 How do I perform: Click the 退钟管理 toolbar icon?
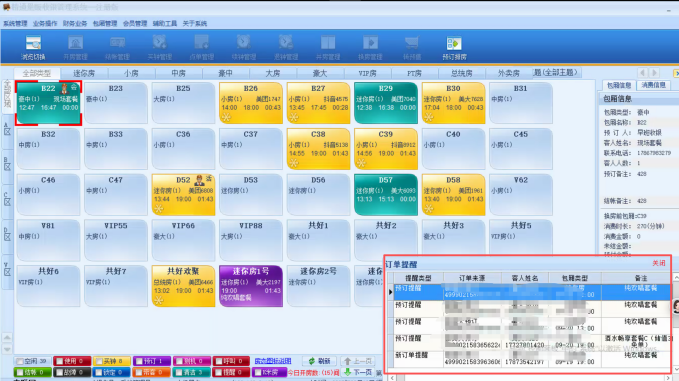286,48
